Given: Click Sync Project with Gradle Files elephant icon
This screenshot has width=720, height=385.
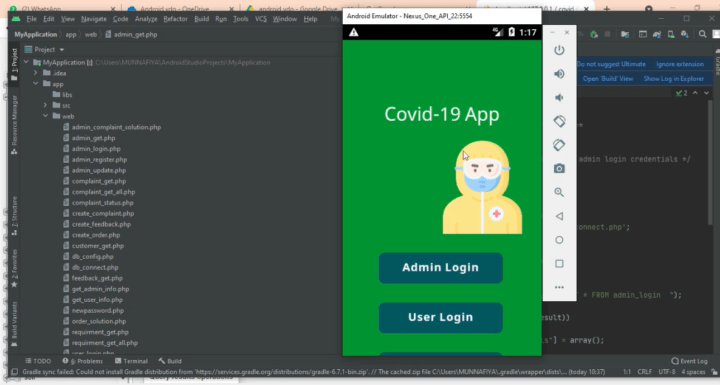Looking at the screenshot, I should click(657, 34).
